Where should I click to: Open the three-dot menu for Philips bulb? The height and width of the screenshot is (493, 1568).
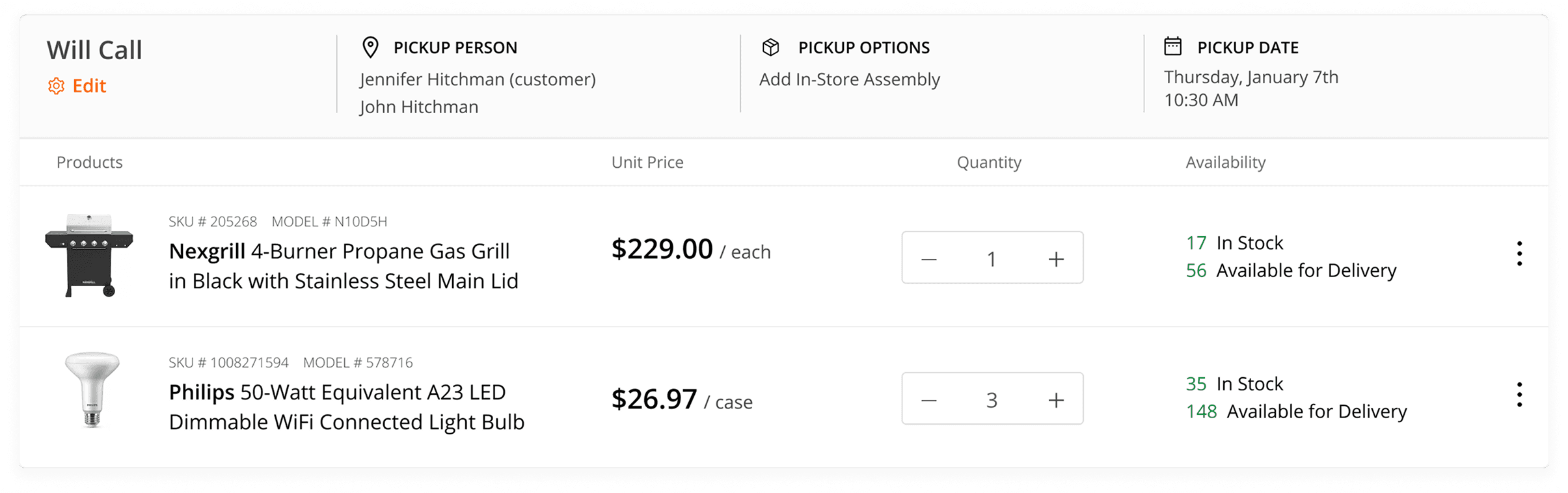pos(1519,395)
